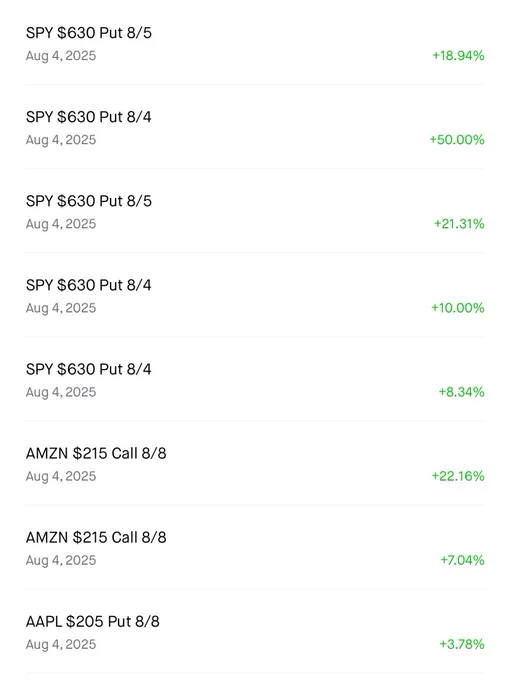Click the +7.04% gain on AMZN call
This screenshot has height=680, width=514.
pyautogui.click(x=462, y=560)
